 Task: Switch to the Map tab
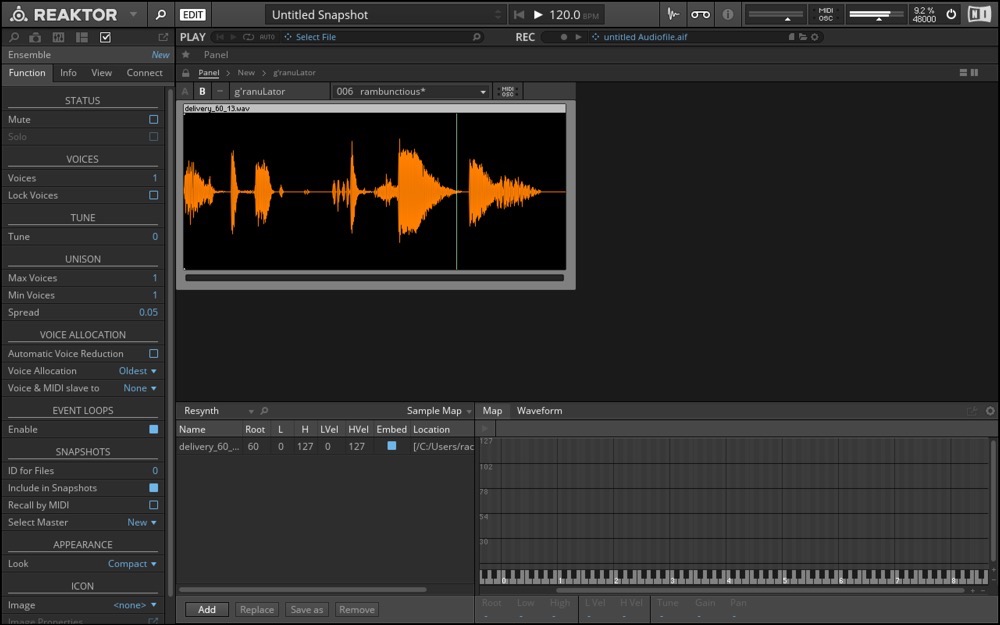point(492,411)
